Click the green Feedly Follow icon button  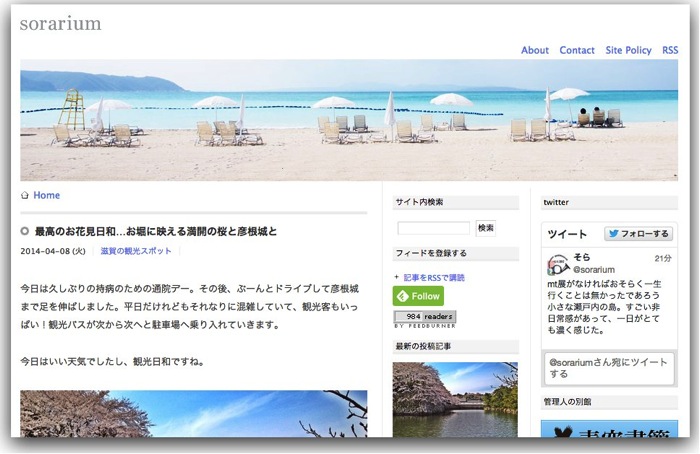(418, 296)
